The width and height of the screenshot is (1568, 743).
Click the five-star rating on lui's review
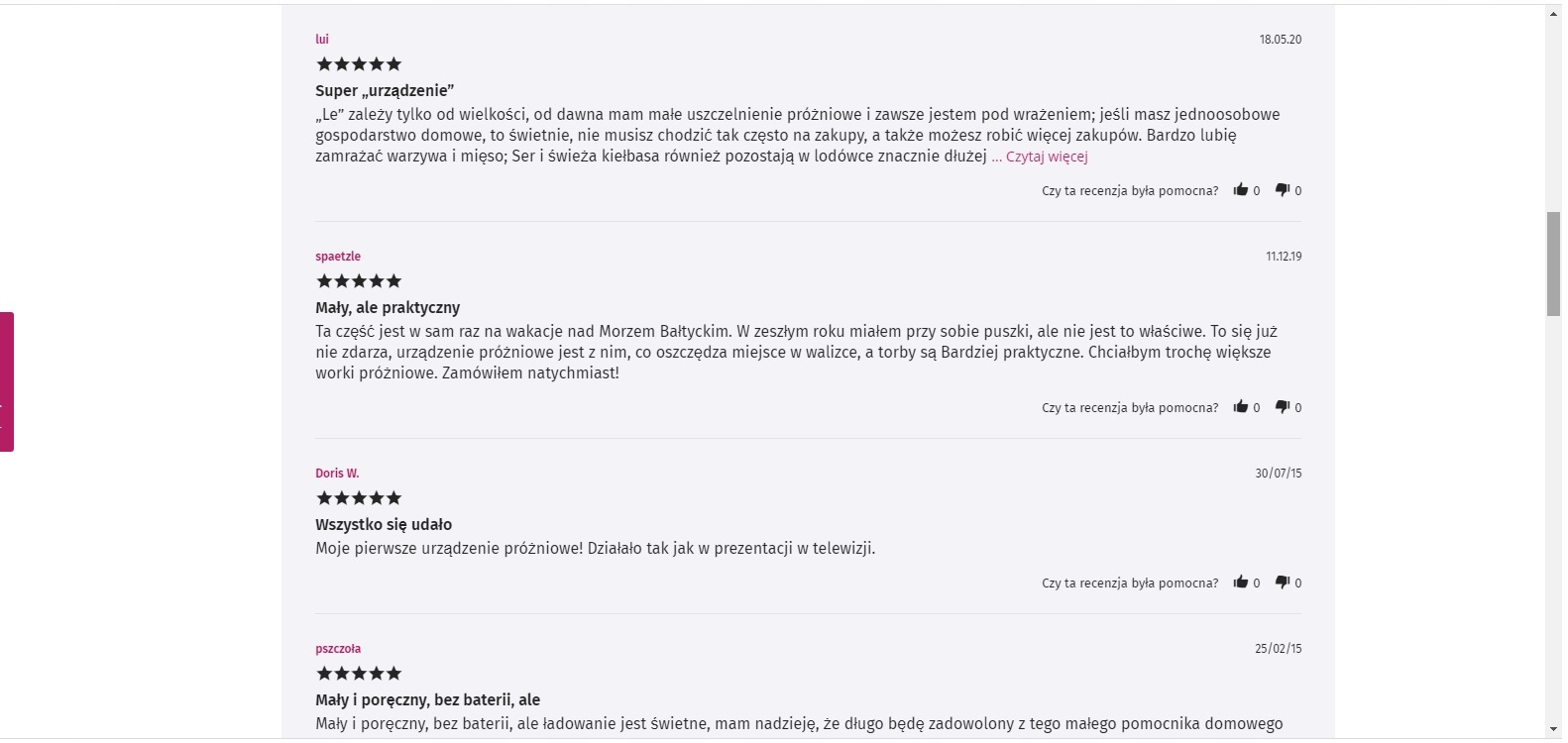[x=359, y=64]
